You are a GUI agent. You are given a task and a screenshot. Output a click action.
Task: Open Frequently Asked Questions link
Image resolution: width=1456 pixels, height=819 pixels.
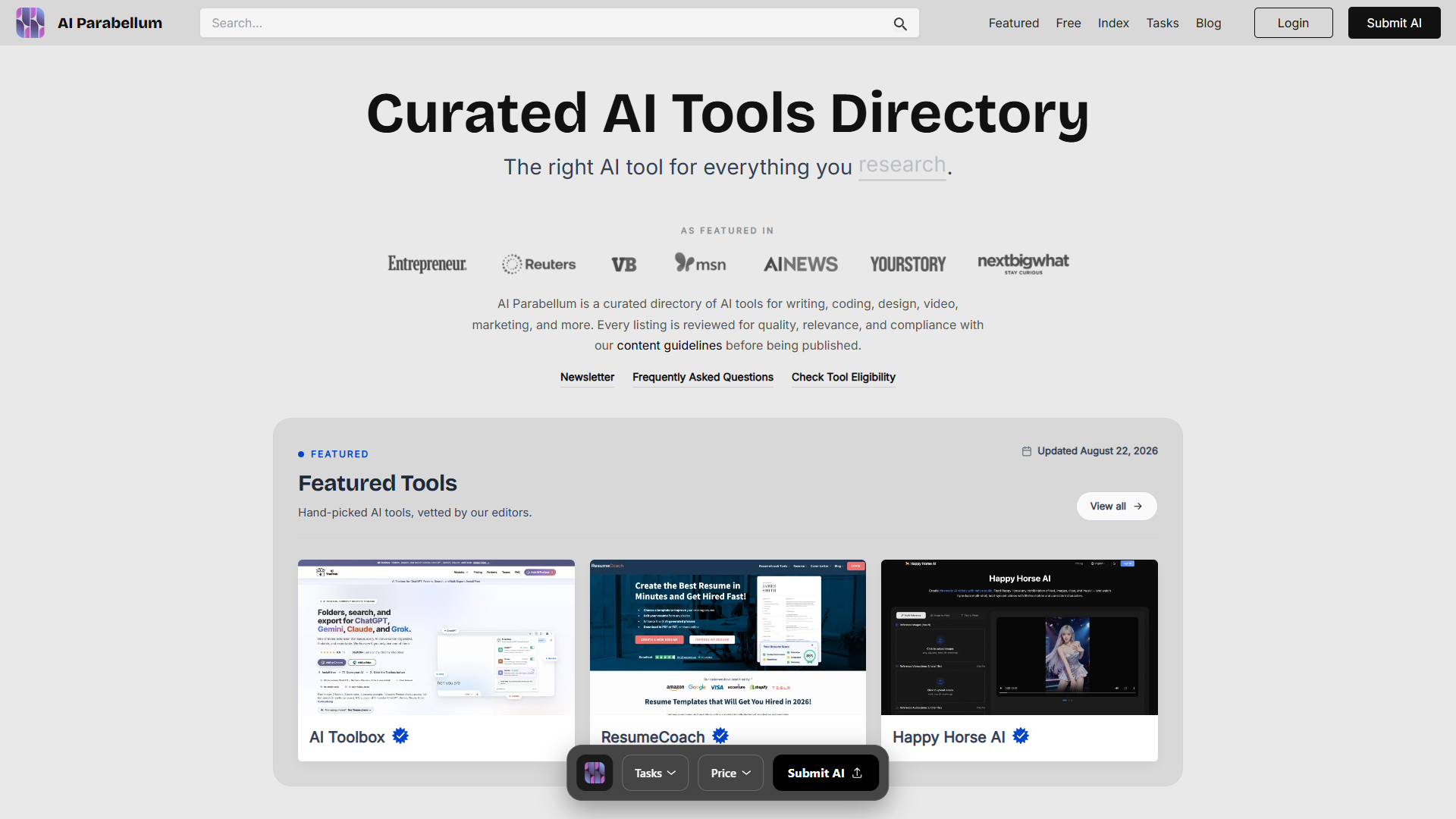coord(703,377)
